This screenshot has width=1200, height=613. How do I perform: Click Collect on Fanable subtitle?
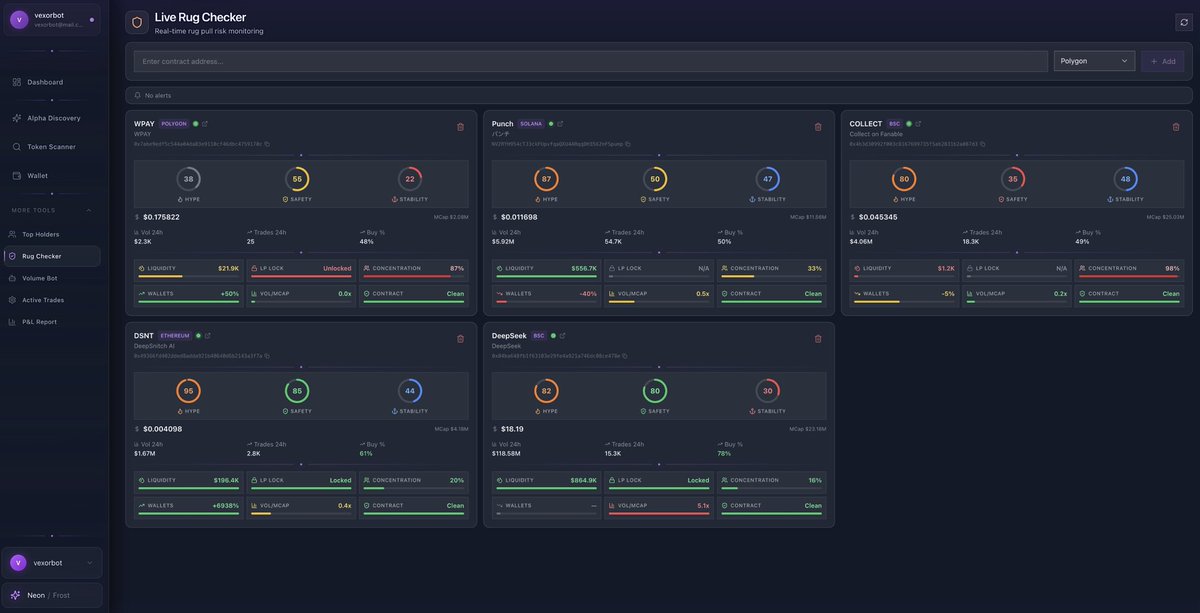point(876,134)
